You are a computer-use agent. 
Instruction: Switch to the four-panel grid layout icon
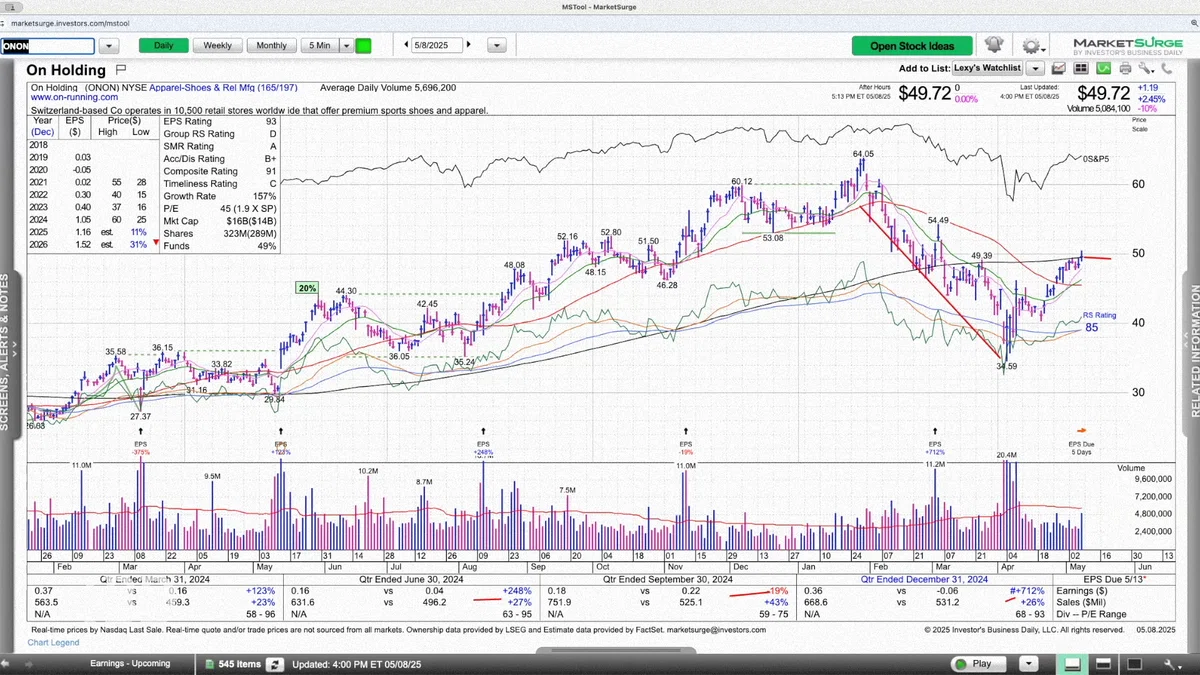1082,68
